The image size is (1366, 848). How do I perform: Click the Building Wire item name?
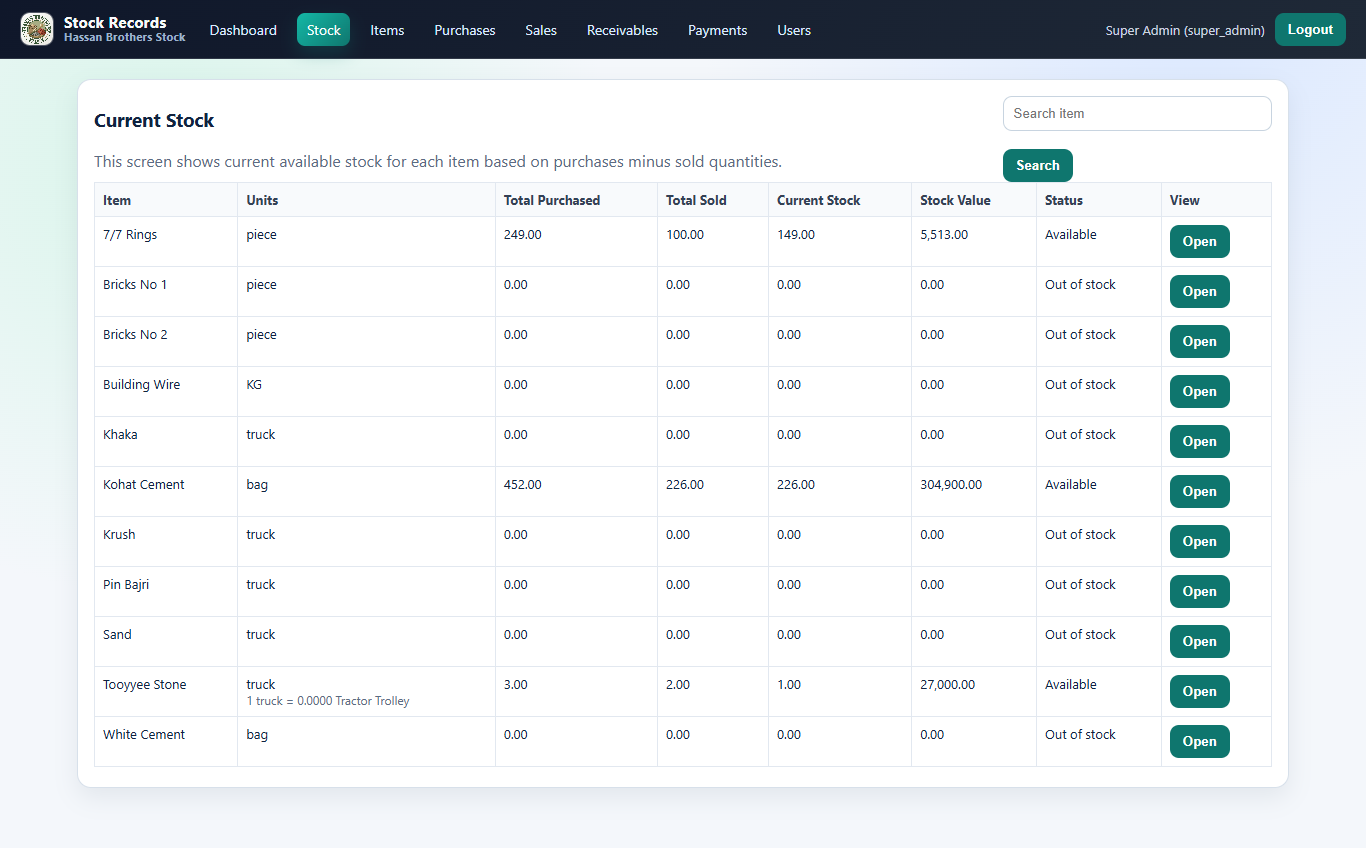(x=142, y=385)
